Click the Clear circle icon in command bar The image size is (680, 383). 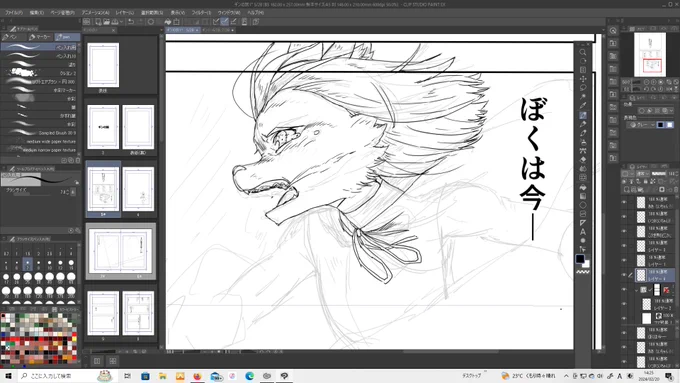tap(150, 22)
